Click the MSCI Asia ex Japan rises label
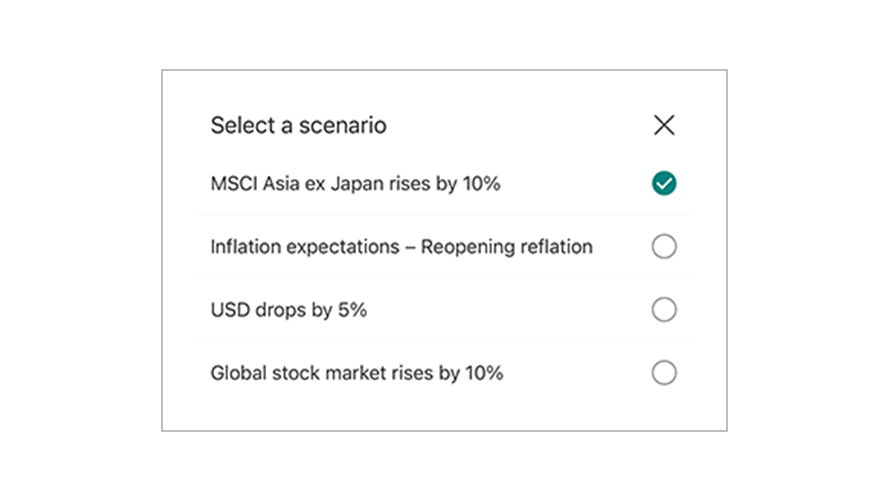This screenshot has height=500, width=889. point(355,184)
